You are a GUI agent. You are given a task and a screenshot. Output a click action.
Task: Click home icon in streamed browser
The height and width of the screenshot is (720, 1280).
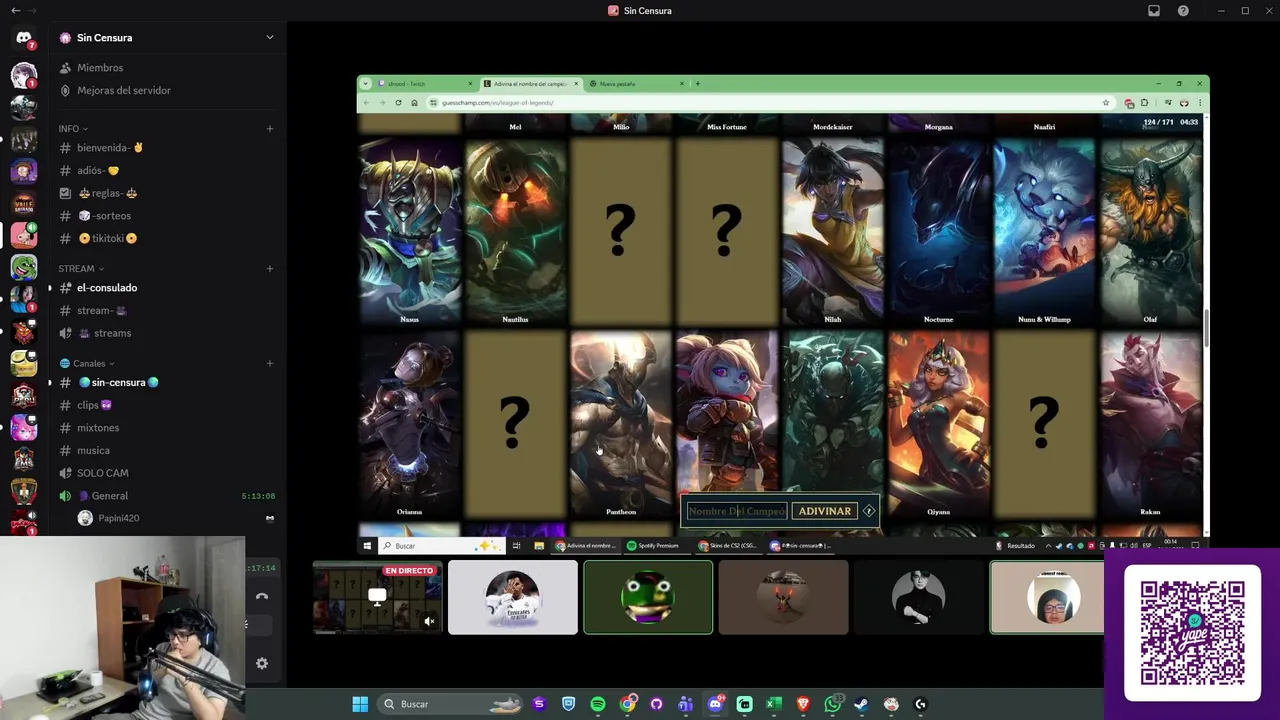(x=414, y=102)
